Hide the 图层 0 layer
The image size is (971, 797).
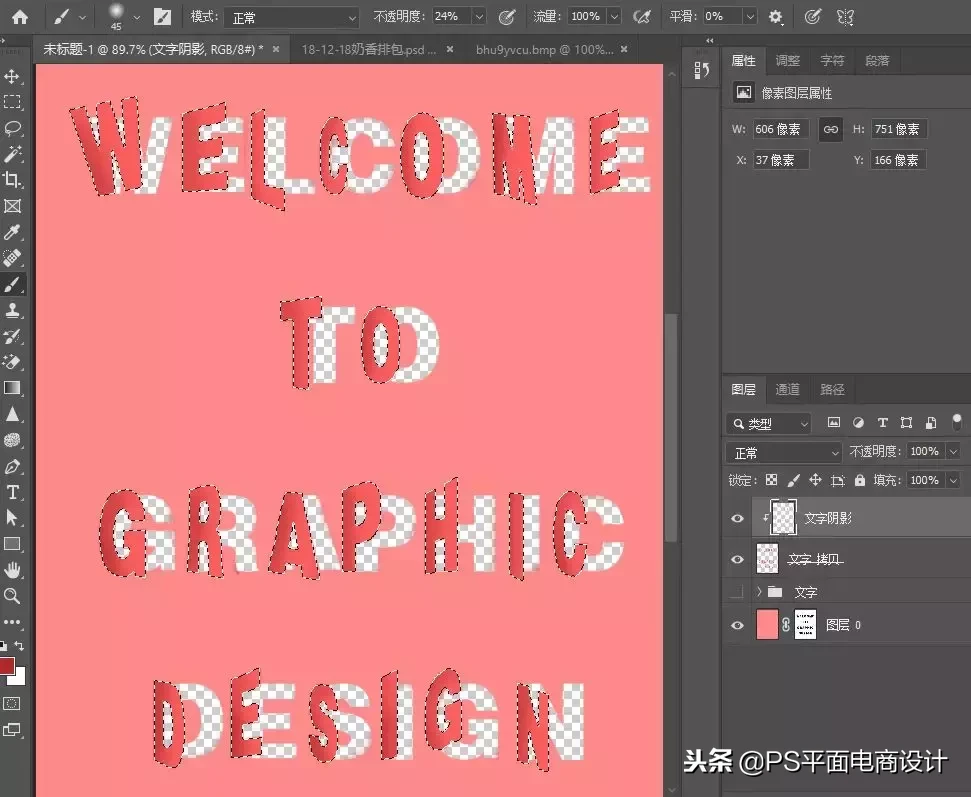pos(737,625)
